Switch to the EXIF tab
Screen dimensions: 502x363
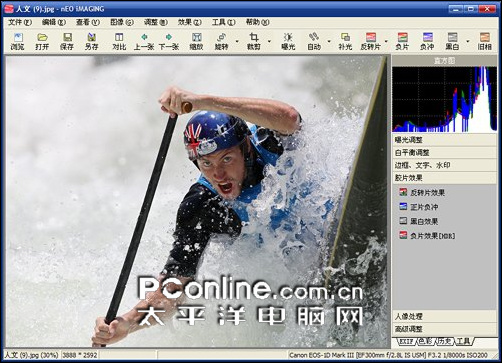[406, 341]
